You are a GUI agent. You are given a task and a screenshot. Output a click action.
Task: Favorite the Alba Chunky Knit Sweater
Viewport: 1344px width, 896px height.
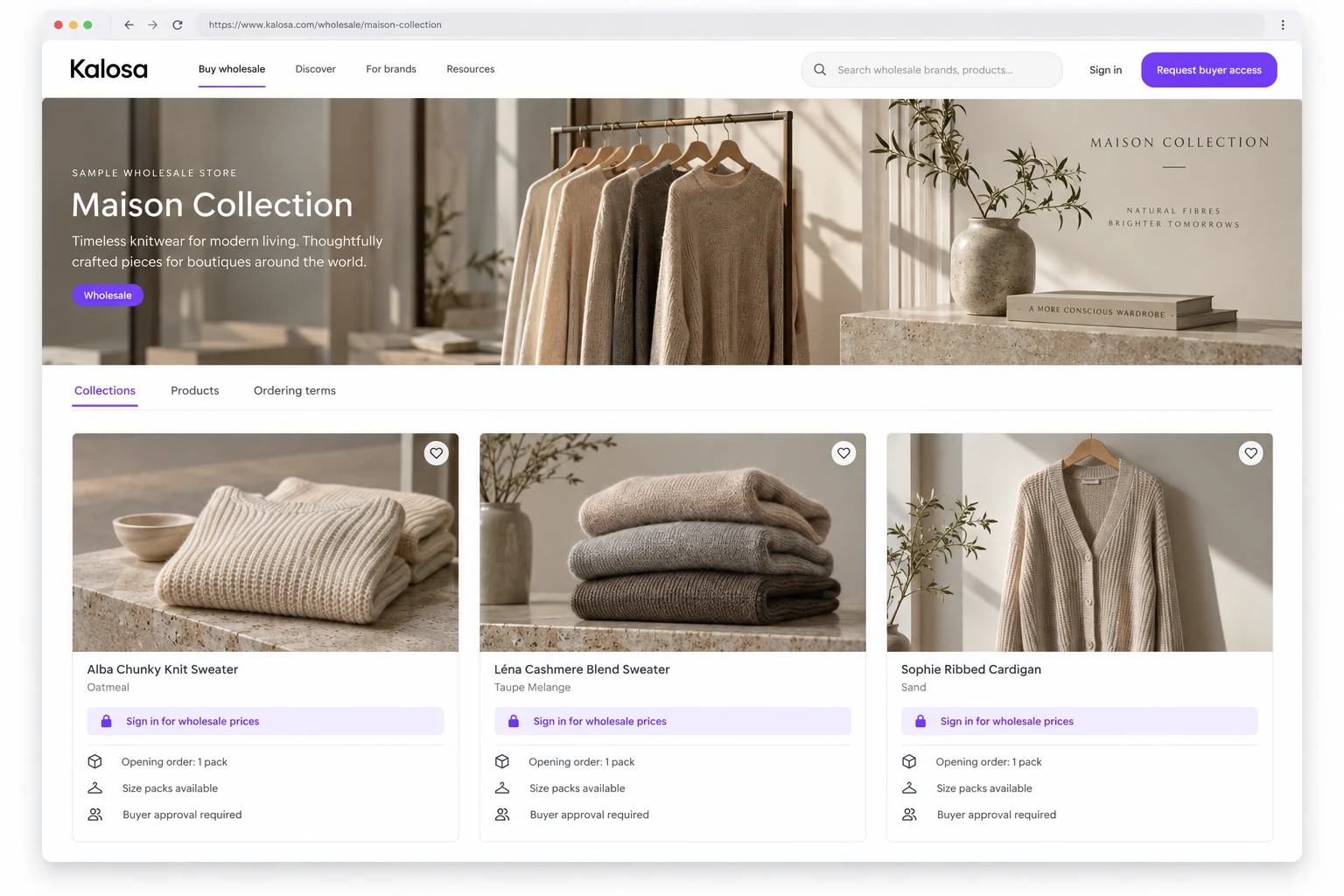click(x=436, y=453)
